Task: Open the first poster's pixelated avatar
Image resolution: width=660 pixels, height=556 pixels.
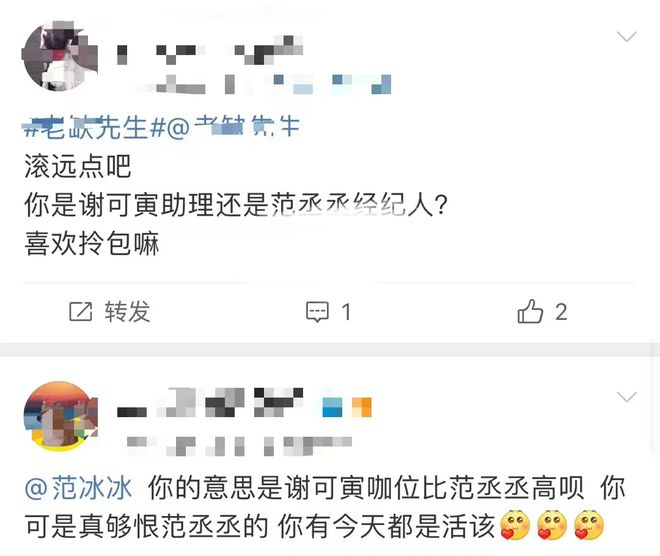Action: (60, 56)
